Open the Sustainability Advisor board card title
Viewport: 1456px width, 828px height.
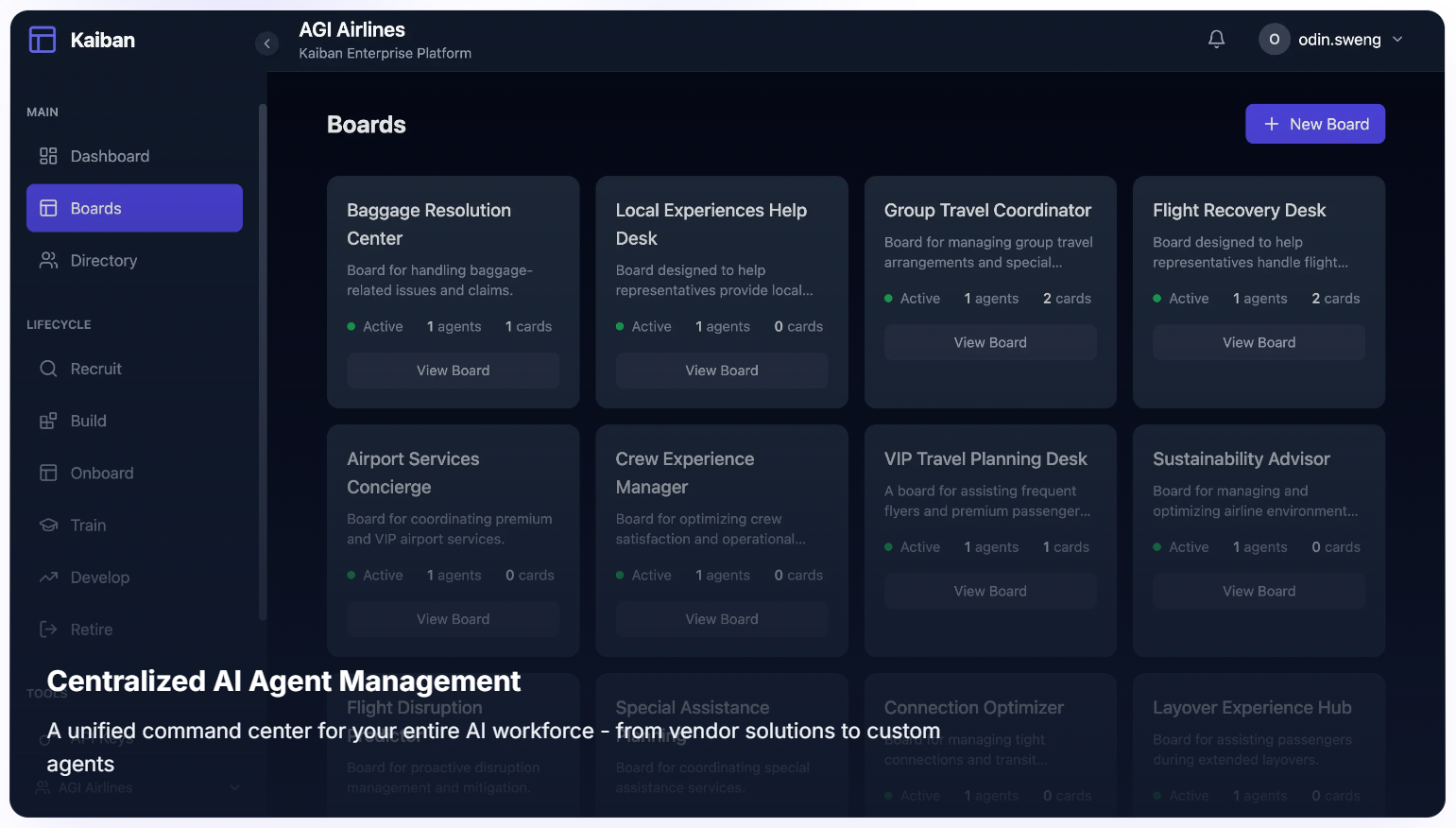point(1241,459)
